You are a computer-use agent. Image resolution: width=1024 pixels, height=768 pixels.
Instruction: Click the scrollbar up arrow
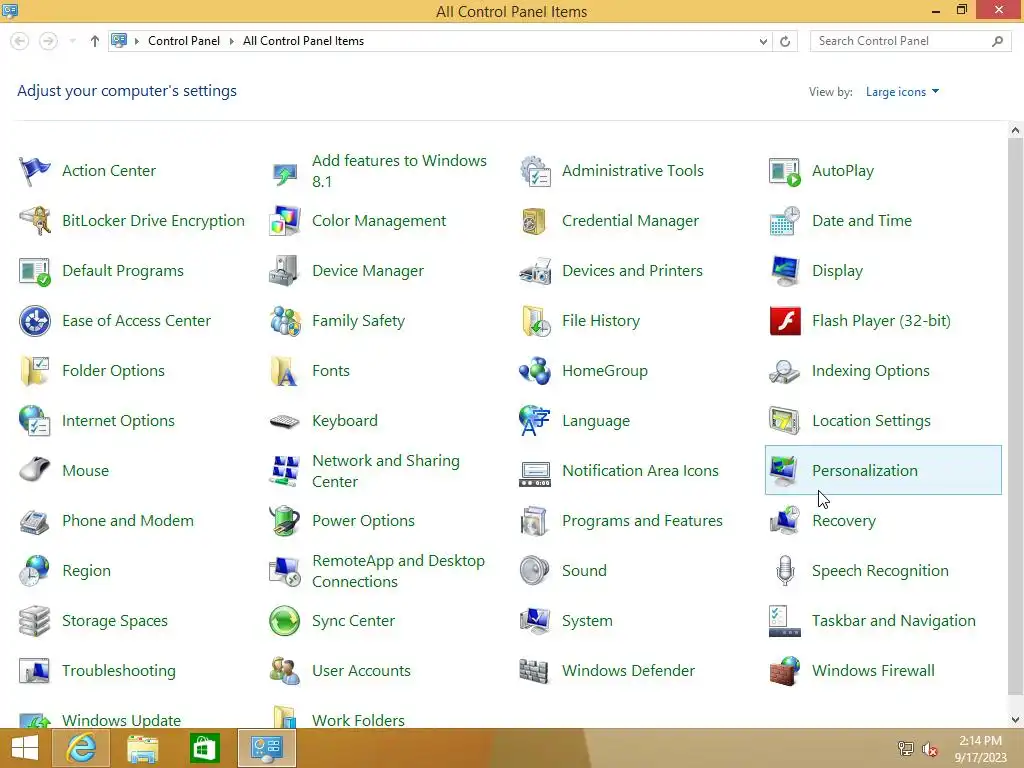click(1015, 130)
